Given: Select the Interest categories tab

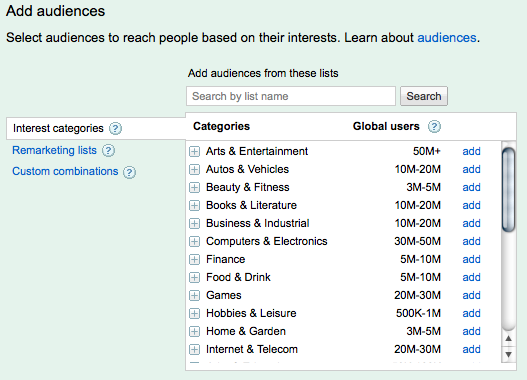Looking at the screenshot, I should pyautogui.click(x=96, y=128).
